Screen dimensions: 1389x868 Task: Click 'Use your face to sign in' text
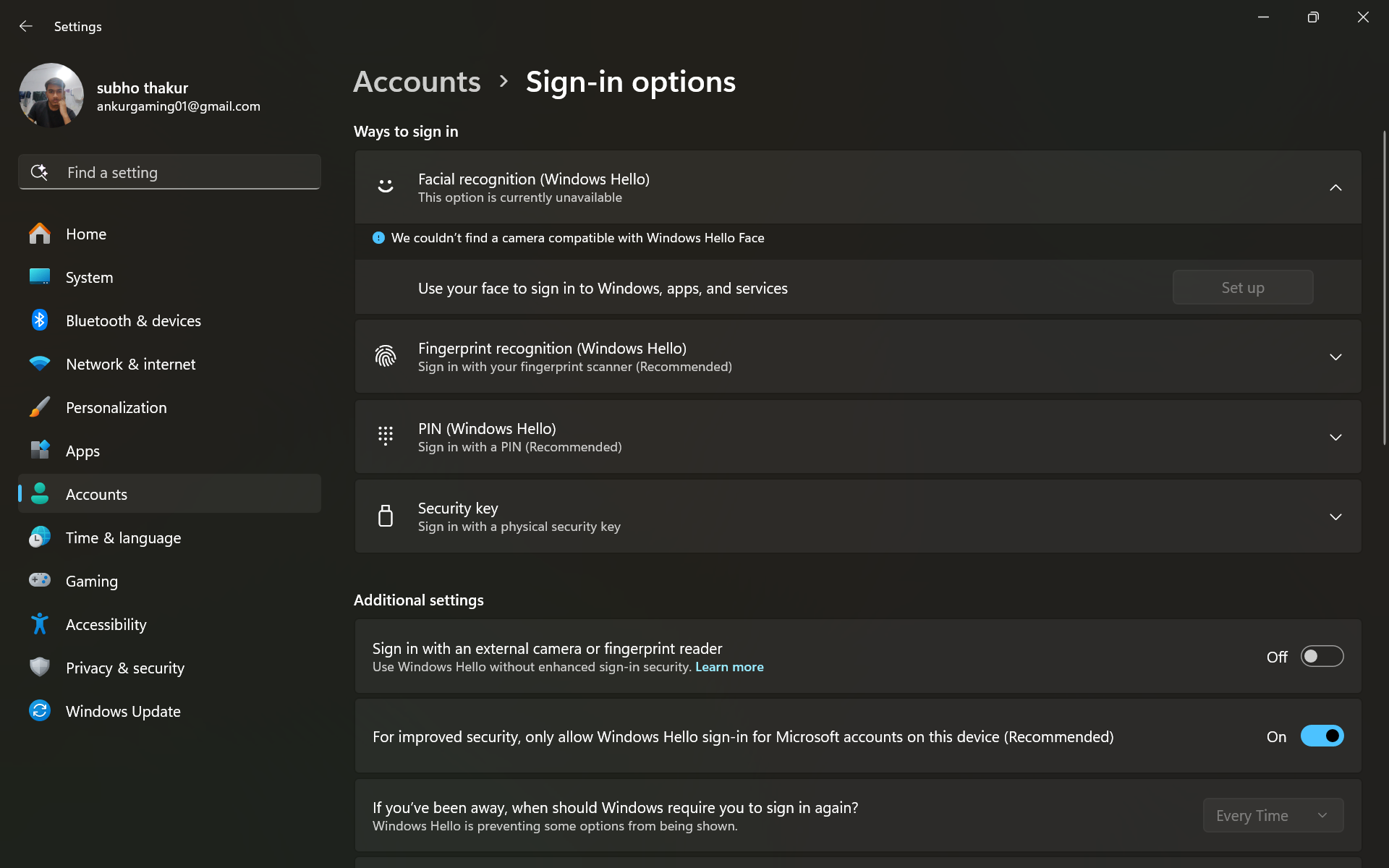(603, 288)
